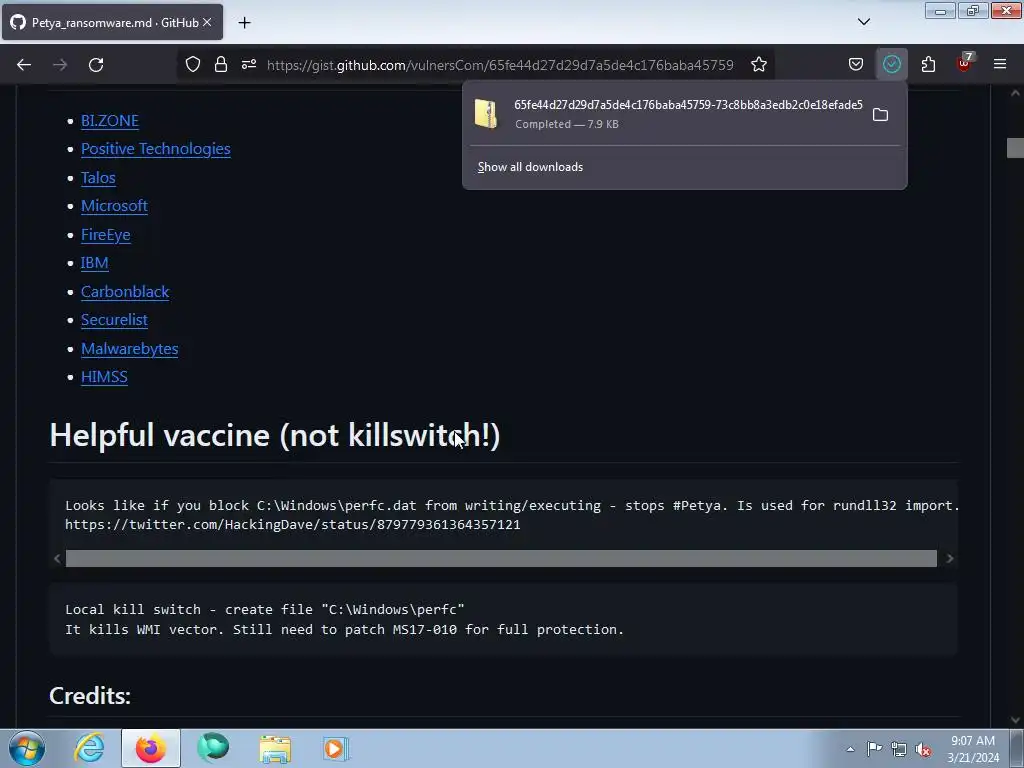Open the Carbonblack link

click(125, 291)
